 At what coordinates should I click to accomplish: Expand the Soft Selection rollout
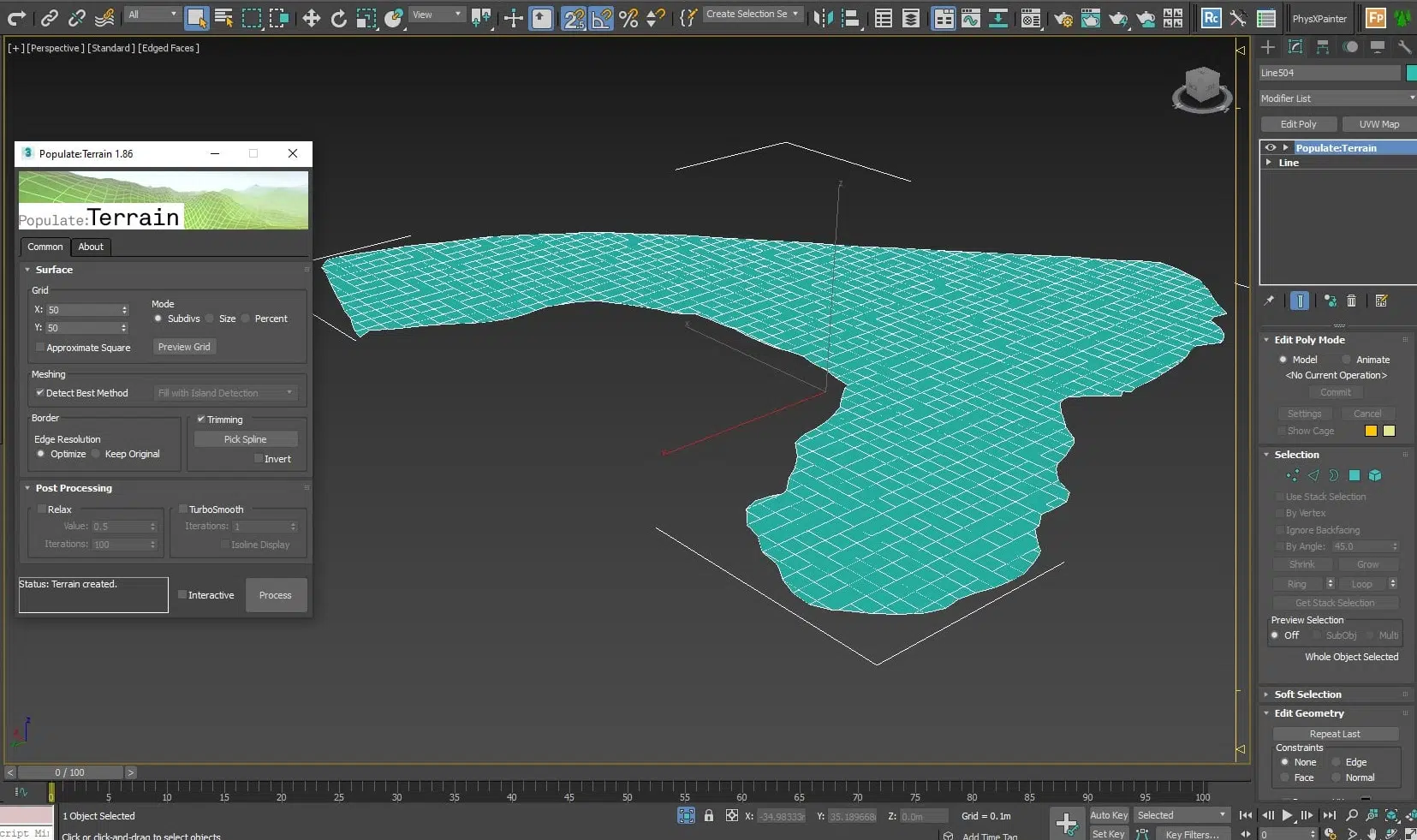click(x=1307, y=694)
